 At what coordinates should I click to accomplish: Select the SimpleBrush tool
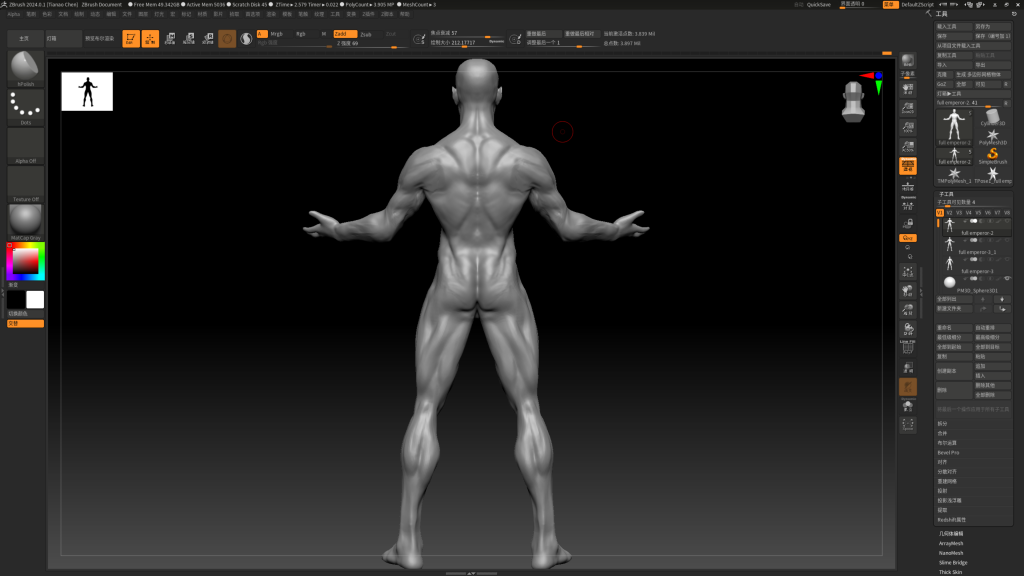click(993, 155)
